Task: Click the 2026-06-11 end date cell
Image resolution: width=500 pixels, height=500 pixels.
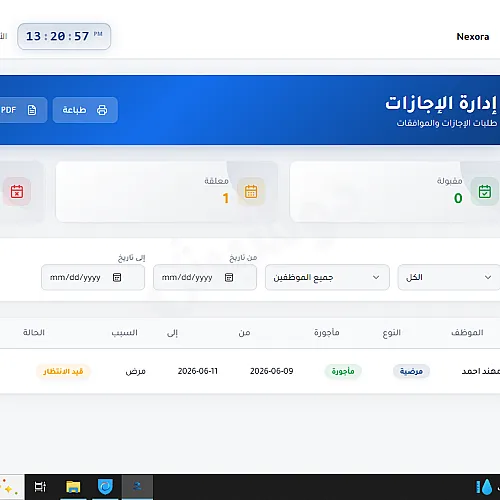Action: click(x=198, y=371)
